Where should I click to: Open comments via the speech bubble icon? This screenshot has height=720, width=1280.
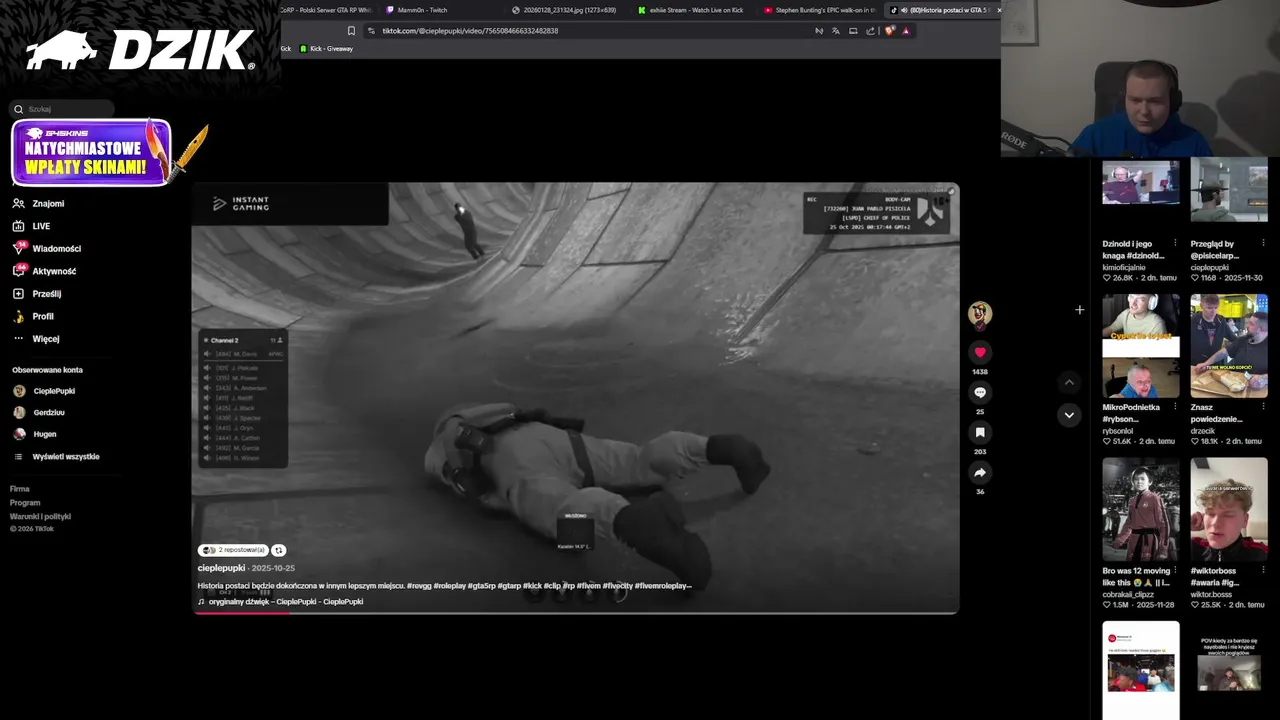(x=980, y=393)
